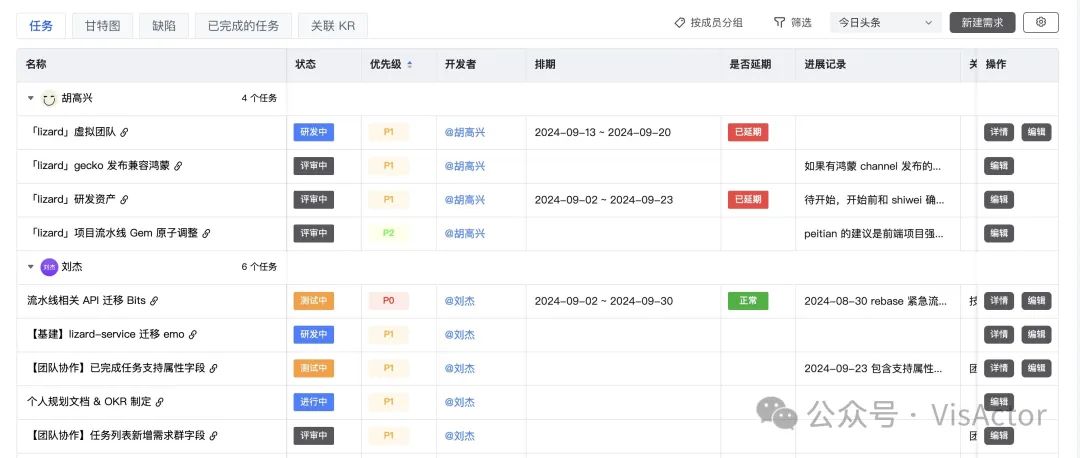1080x458 pixels.
Task: Click link icon next to 「lizard」虚拟团队
Action: click(125, 132)
